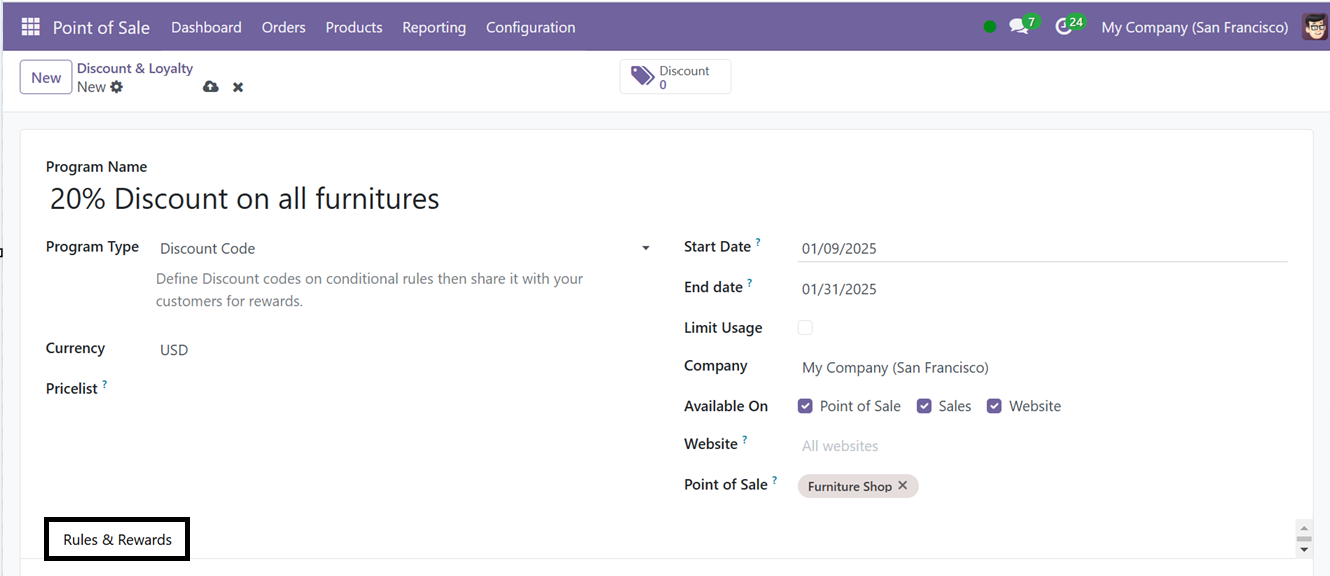
Task: Click the user avatar picture
Action: [1316, 27]
